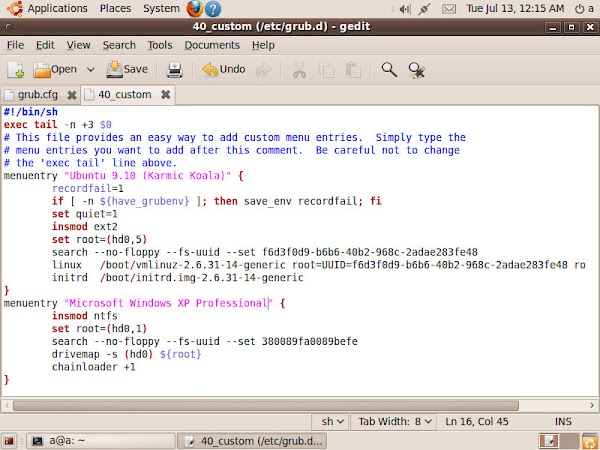Image resolution: width=600 pixels, height=450 pixels.
Task: Expand the Open recent files arrow
Action: point(91,70)
